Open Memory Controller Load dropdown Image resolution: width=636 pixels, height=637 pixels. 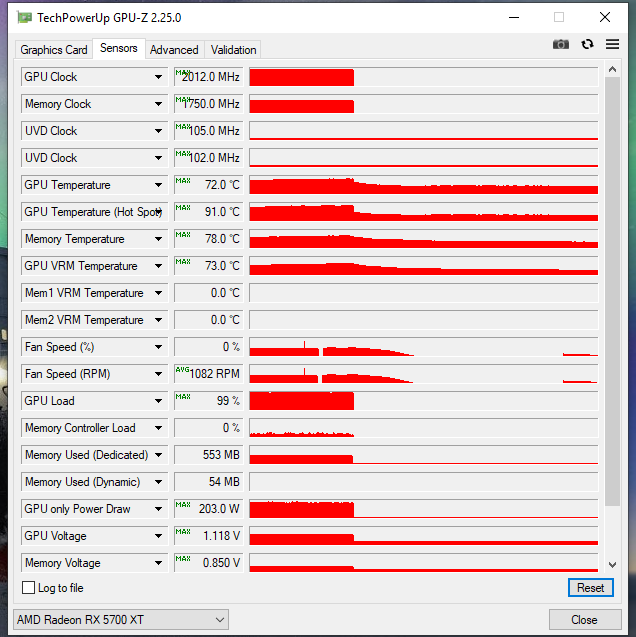(158, 428)
